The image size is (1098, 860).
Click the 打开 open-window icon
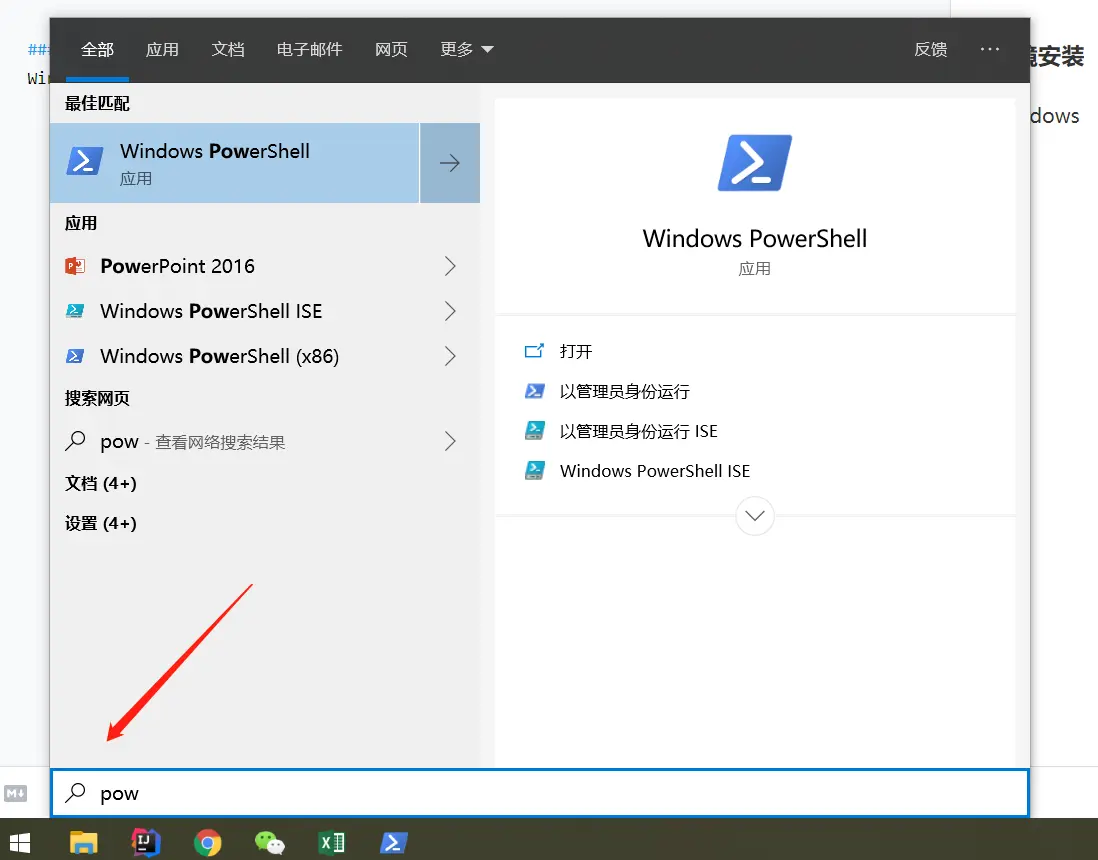click(x=534, y=351)
